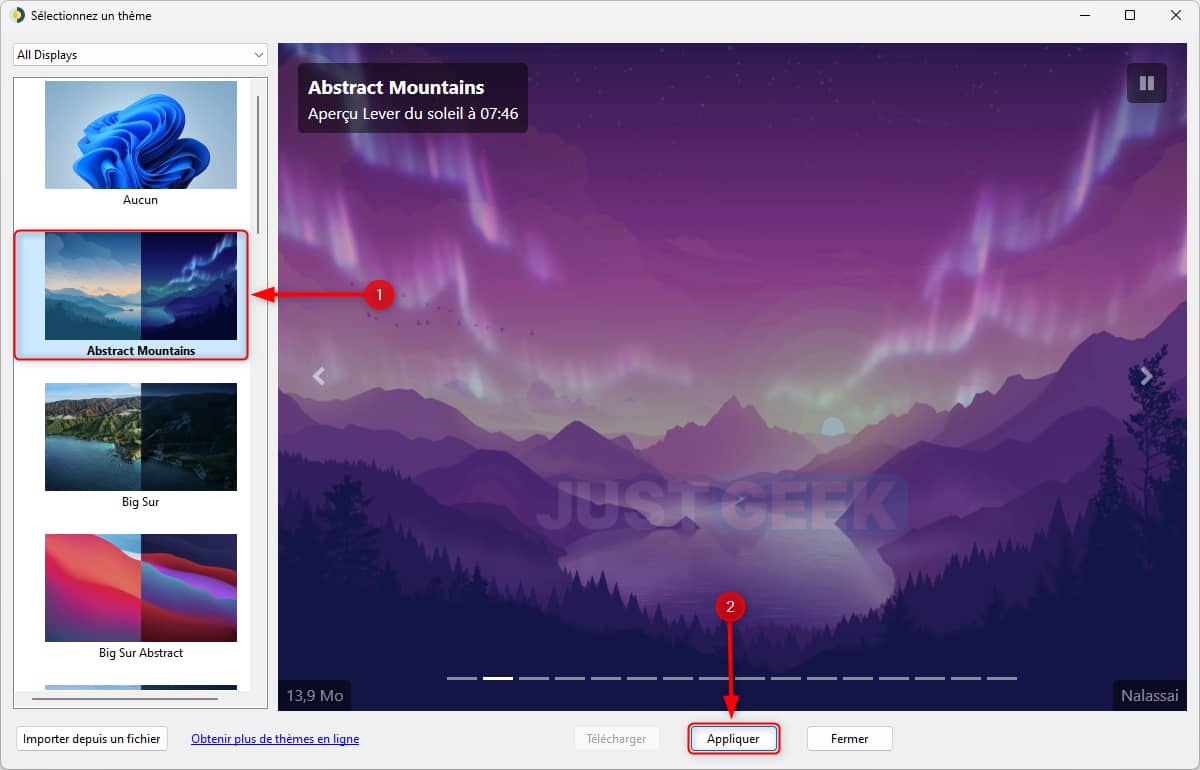Minimize the theme selection window

click(1084, 15)
